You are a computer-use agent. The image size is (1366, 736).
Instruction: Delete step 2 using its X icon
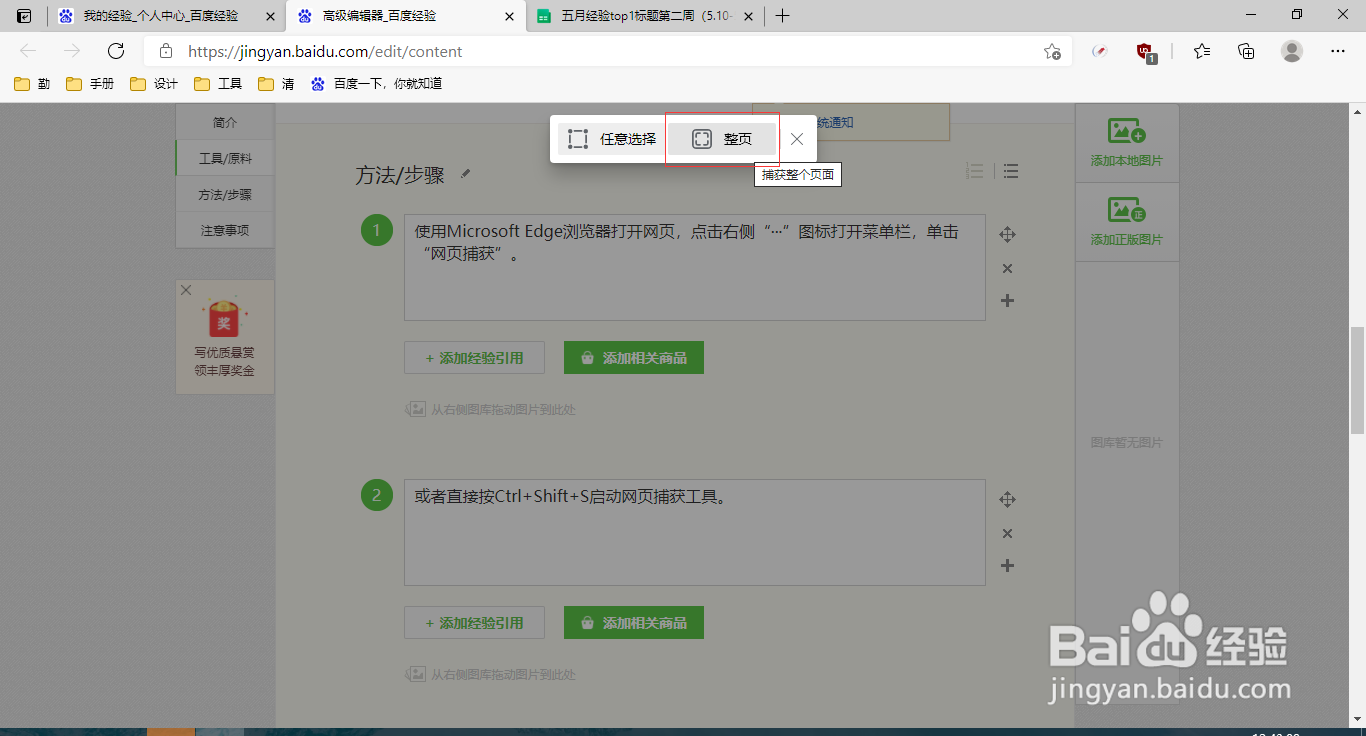tap(1007, 533)
